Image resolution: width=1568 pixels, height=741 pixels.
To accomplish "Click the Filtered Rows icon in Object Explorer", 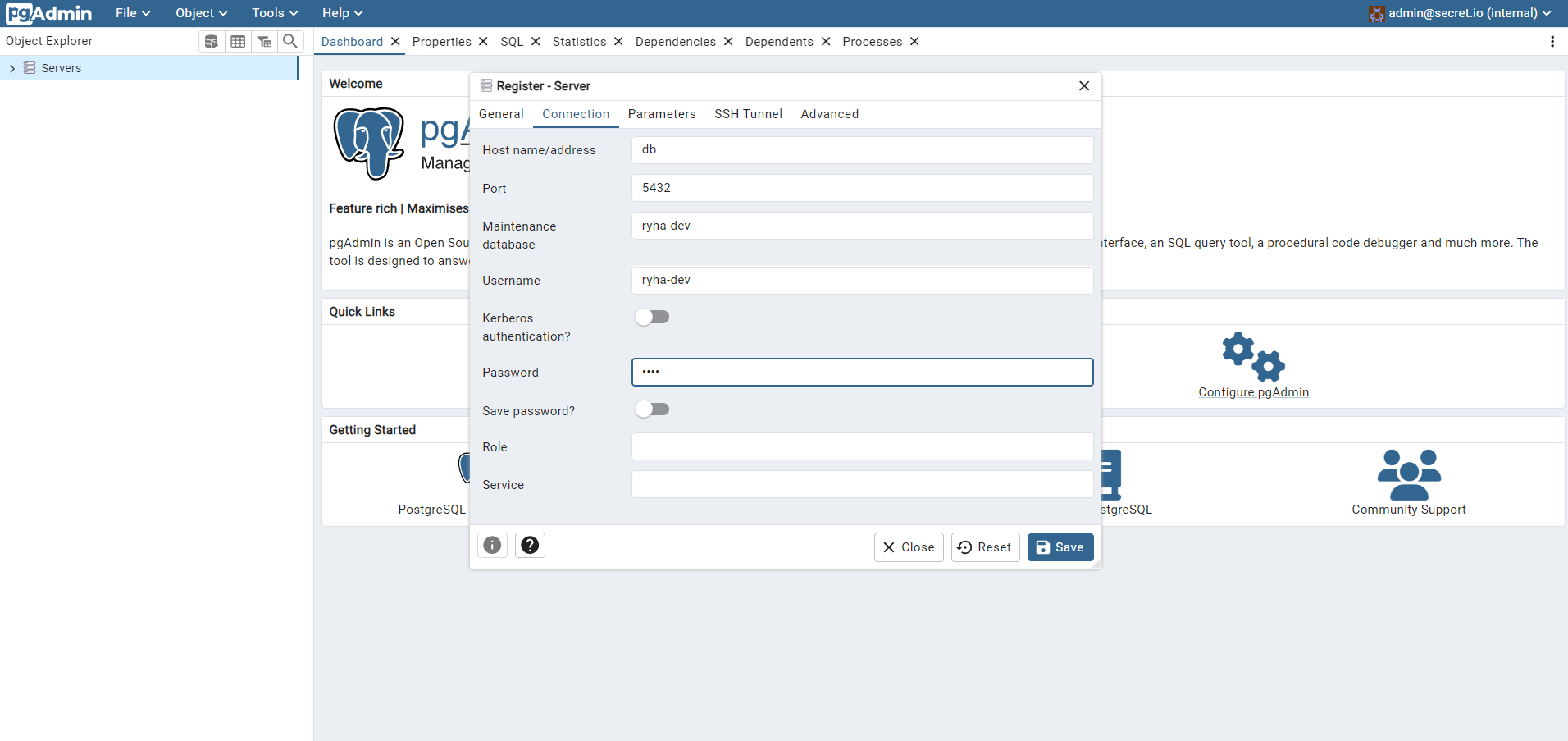I will (x=264, y=41).
